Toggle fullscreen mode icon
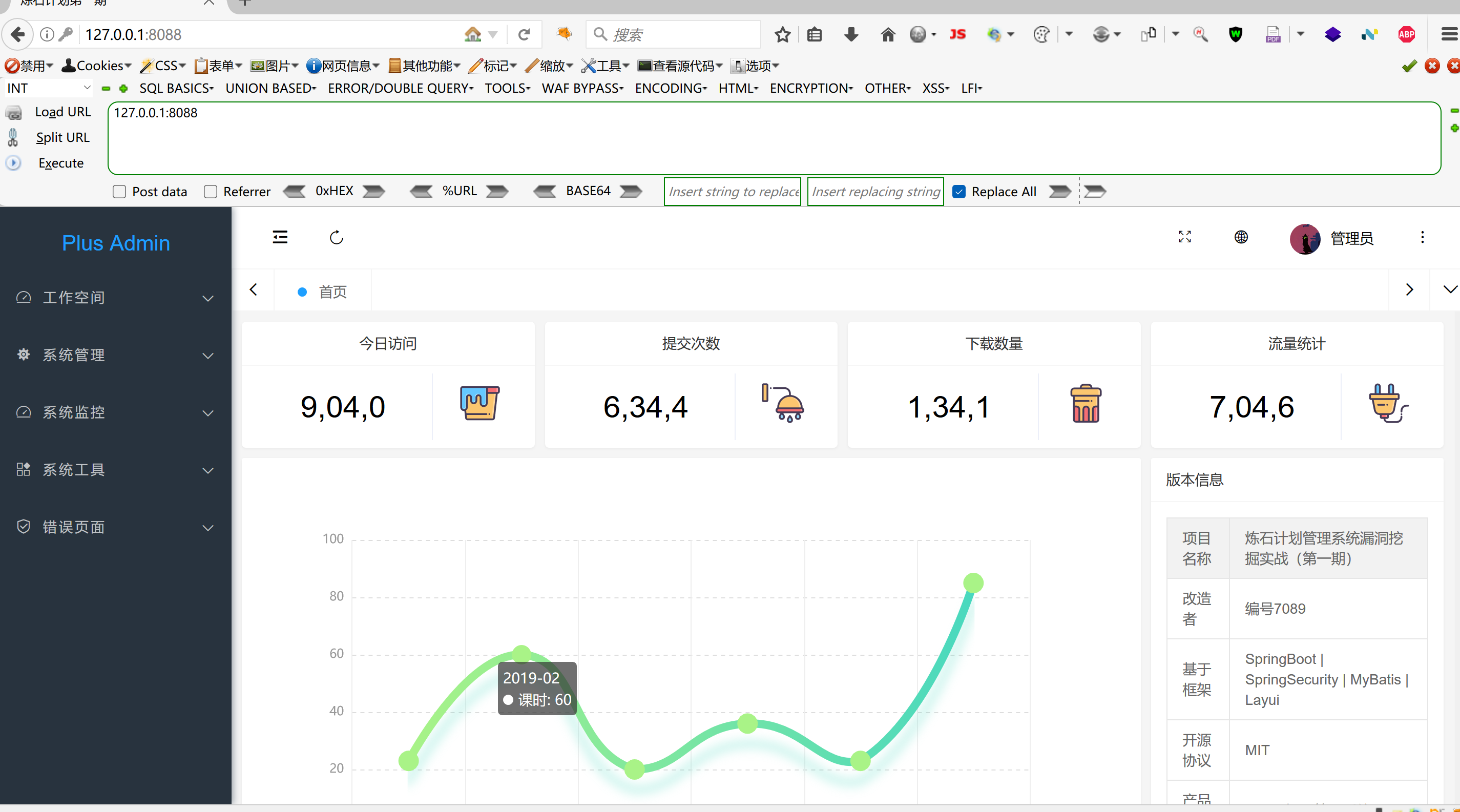The width and height of the screenshot is (1460, 812). click(1184, 237)
